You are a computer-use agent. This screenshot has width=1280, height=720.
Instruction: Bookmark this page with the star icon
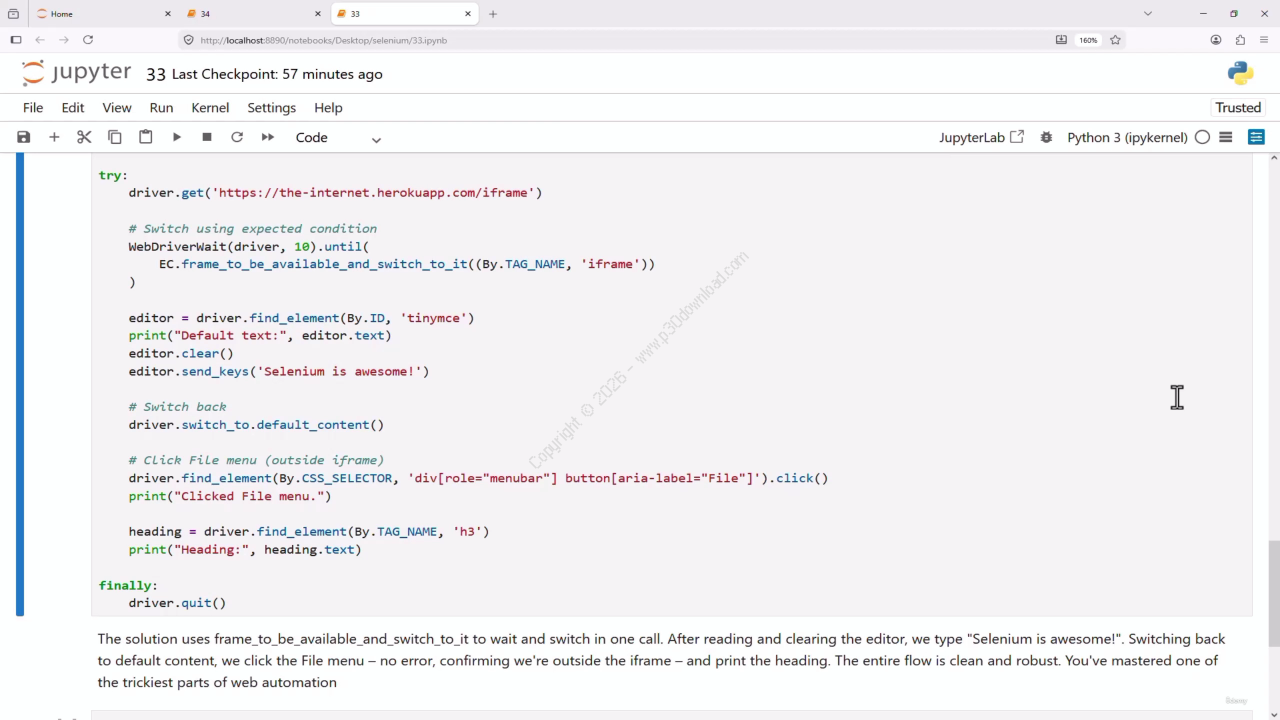click(1115, 40)
